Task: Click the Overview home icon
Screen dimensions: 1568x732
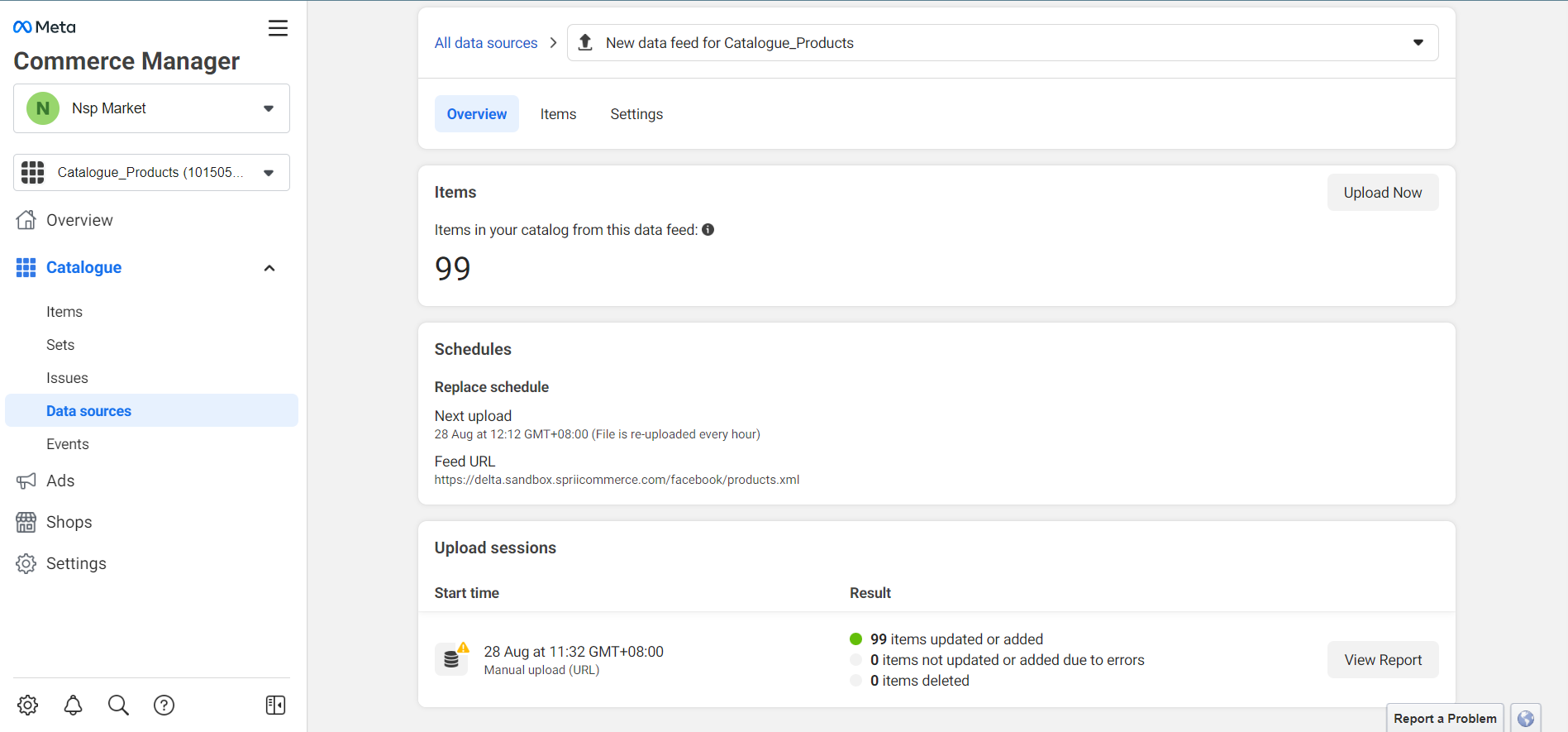Action: 26,220
